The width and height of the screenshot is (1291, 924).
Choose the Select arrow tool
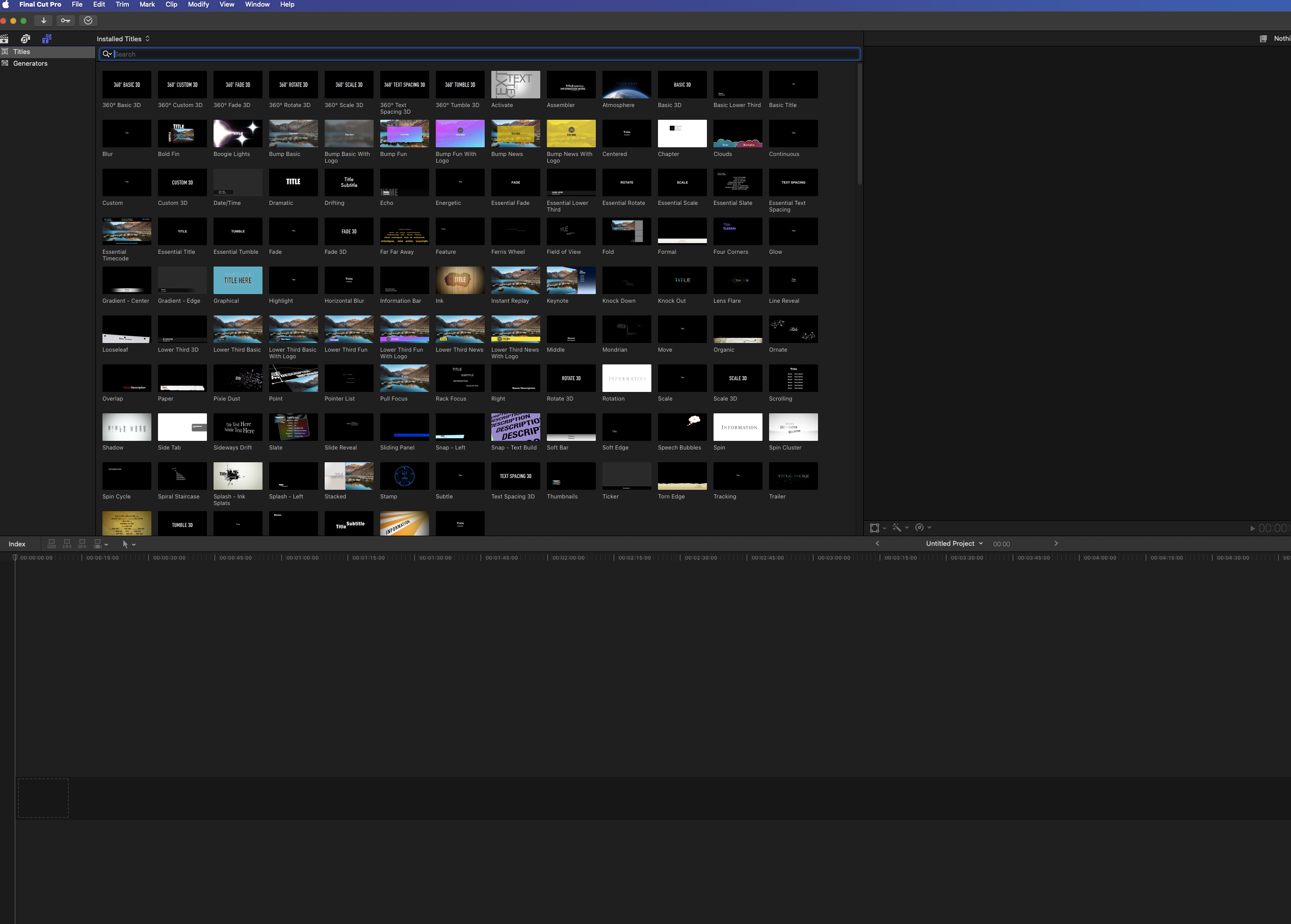(x=125, y=544)
